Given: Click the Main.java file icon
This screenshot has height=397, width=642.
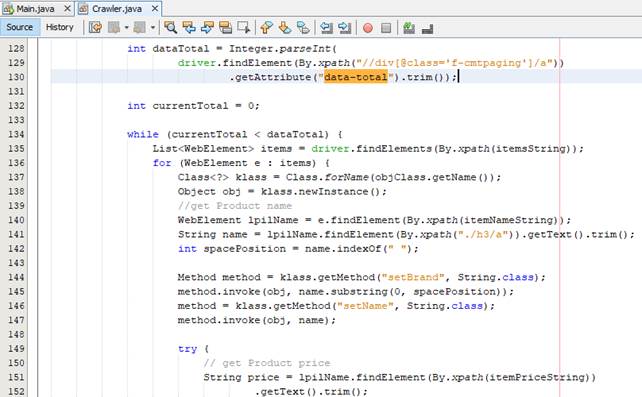Looking at the screenshot, I should (x=8, y=9).
